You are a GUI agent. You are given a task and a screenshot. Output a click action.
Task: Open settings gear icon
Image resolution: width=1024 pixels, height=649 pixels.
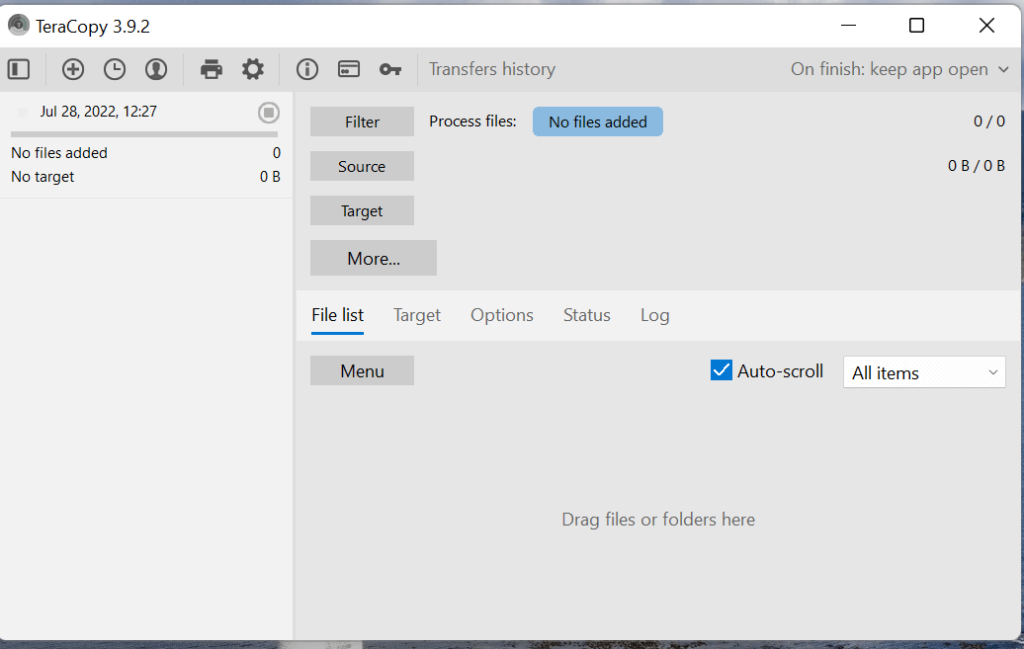coord(253,69)
